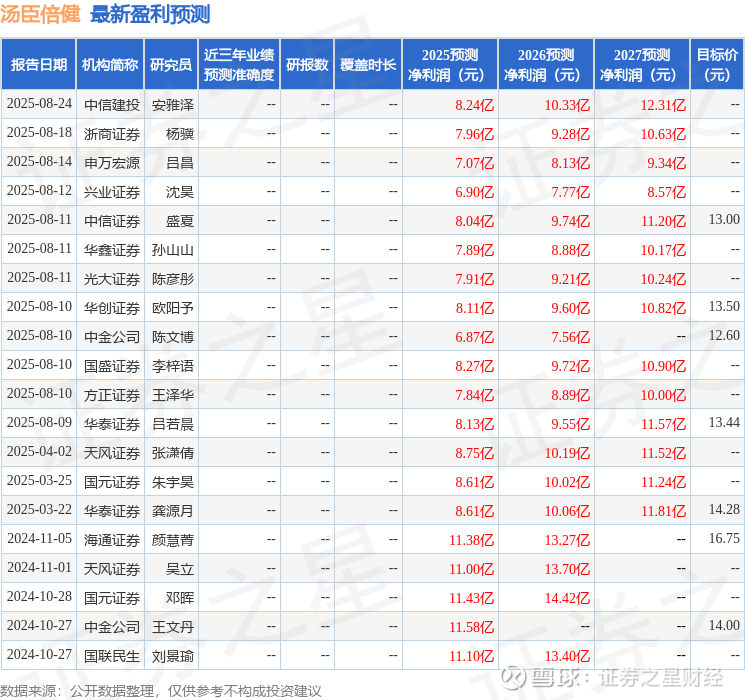The image size is (745, 700).
Task: Click the 最新盈利预测 heading
Action: 150,14
